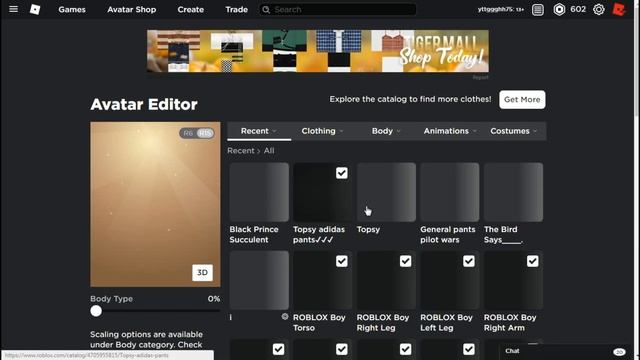Click the red Roblox icon top right
Viewport: 640px width, 360px height.
[x=619, y=9]
